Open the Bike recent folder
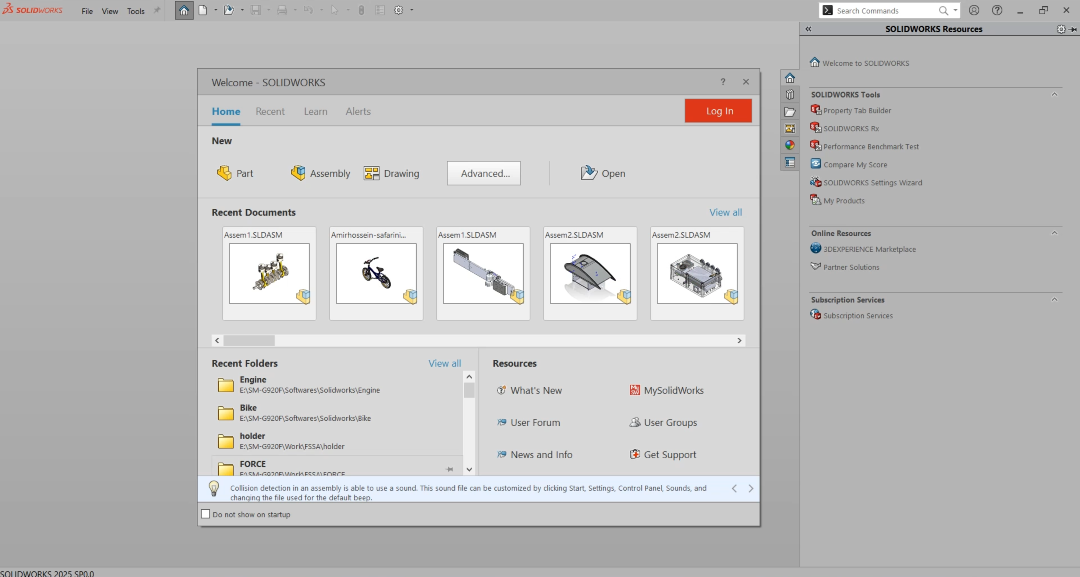Screen dimensions: 1080x577 tap(337, 412)
